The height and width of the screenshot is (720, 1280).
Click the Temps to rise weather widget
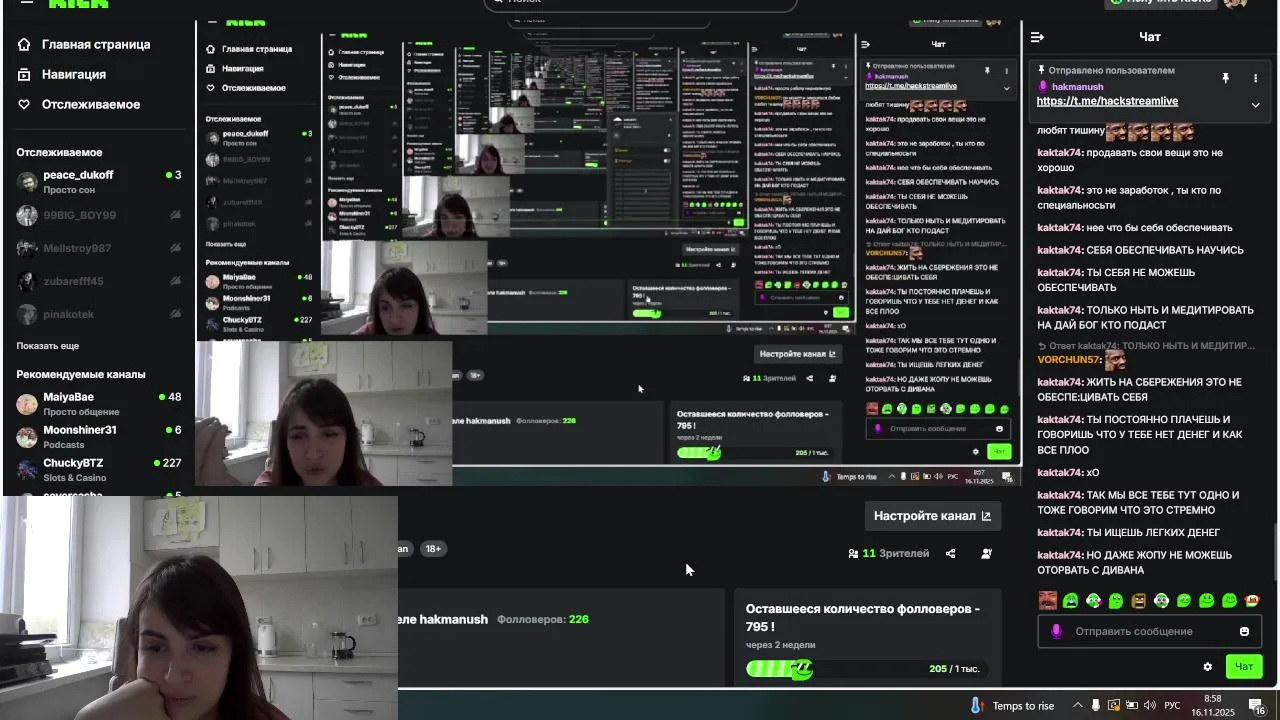coord(1012,705)
